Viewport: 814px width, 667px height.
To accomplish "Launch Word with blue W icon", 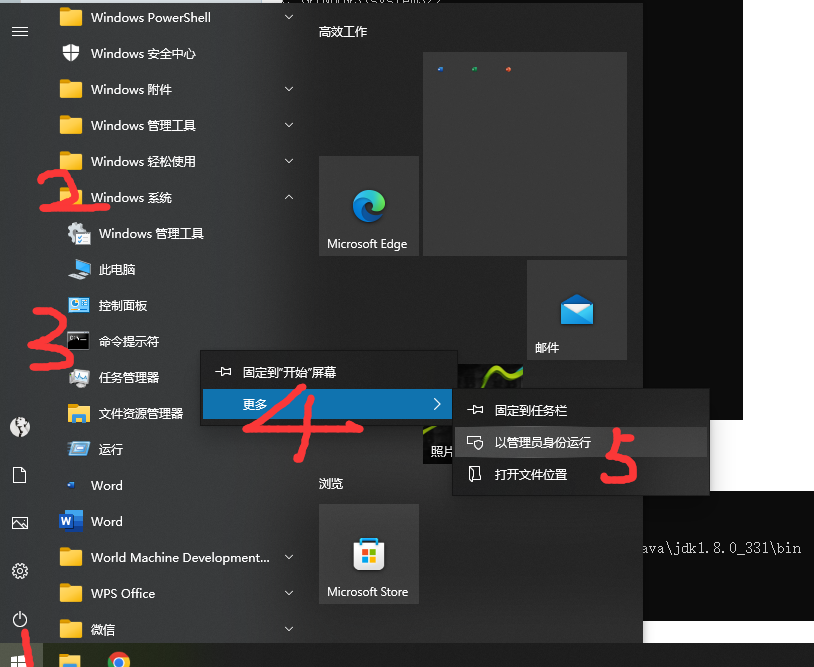I will coord(71,521).
